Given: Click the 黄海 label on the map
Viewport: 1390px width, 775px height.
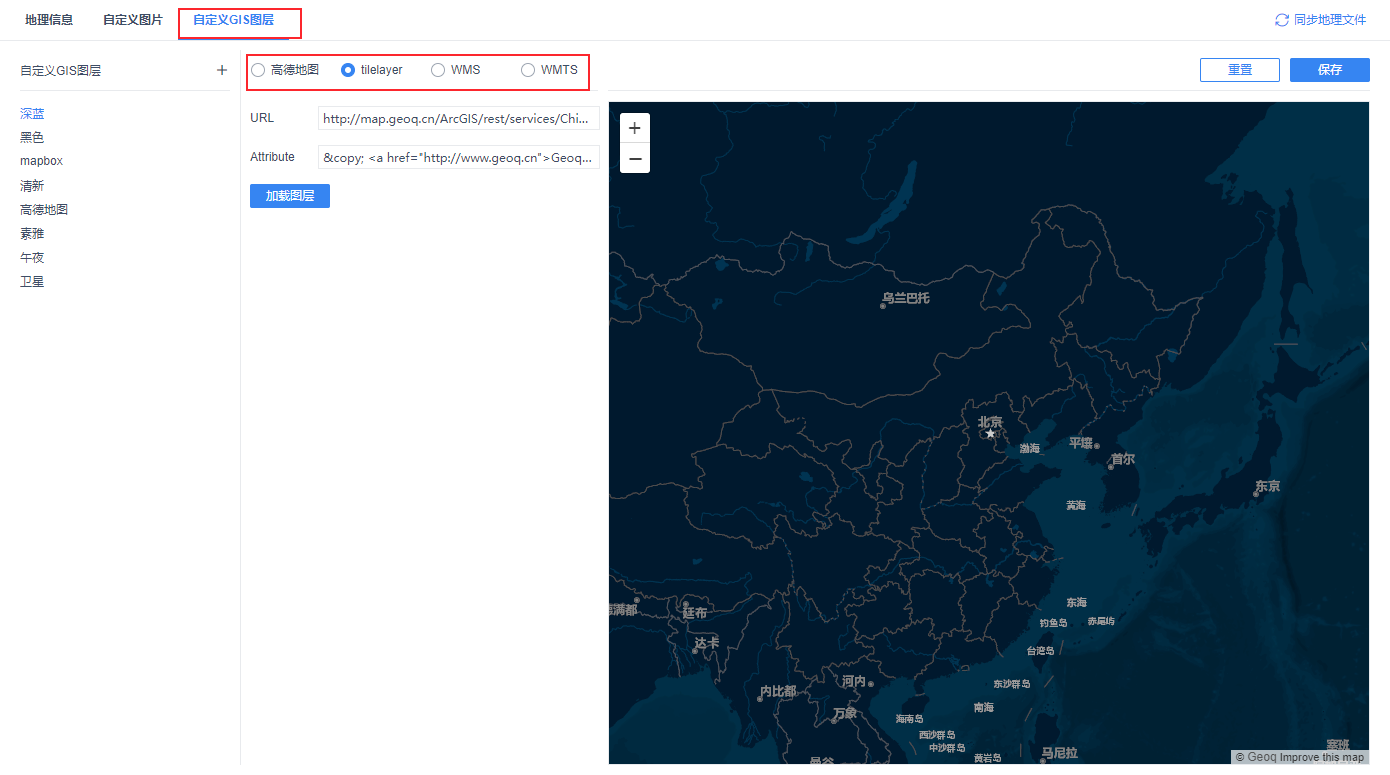Looking at the screenshot, I should [1076, 505].
